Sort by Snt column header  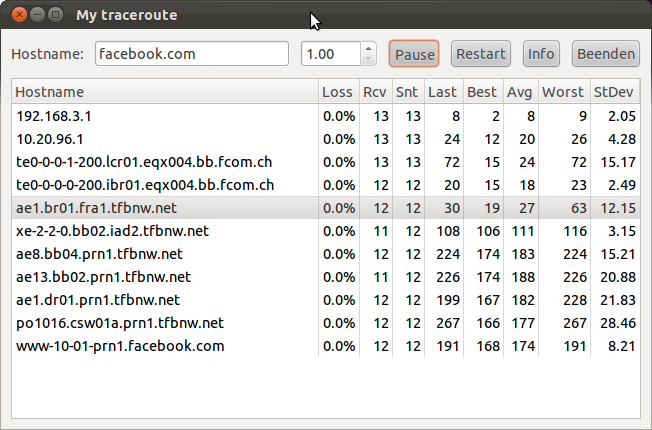pos(407,92)
